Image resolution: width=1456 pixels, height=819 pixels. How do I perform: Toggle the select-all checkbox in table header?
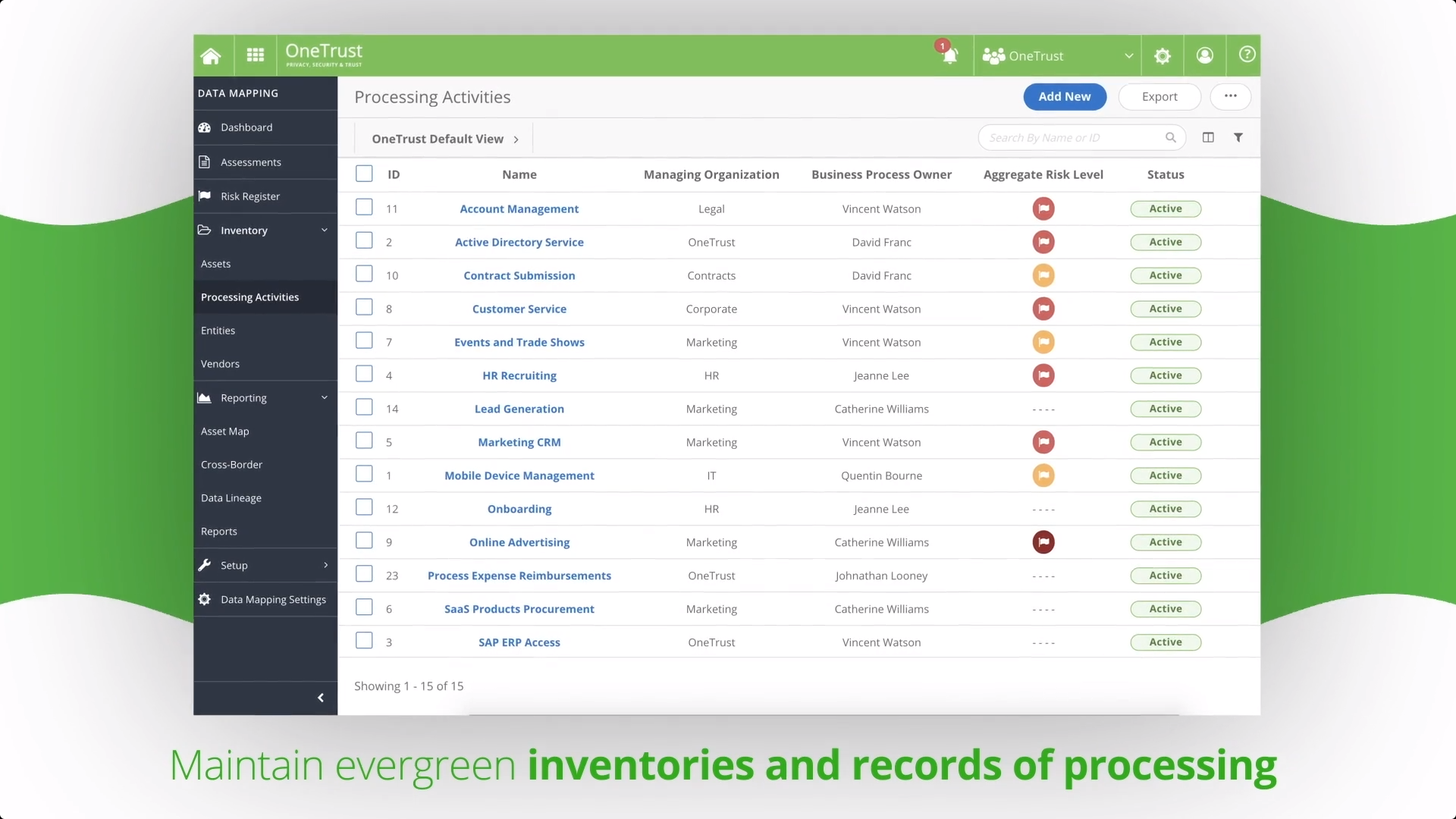(x=364, y=173)
